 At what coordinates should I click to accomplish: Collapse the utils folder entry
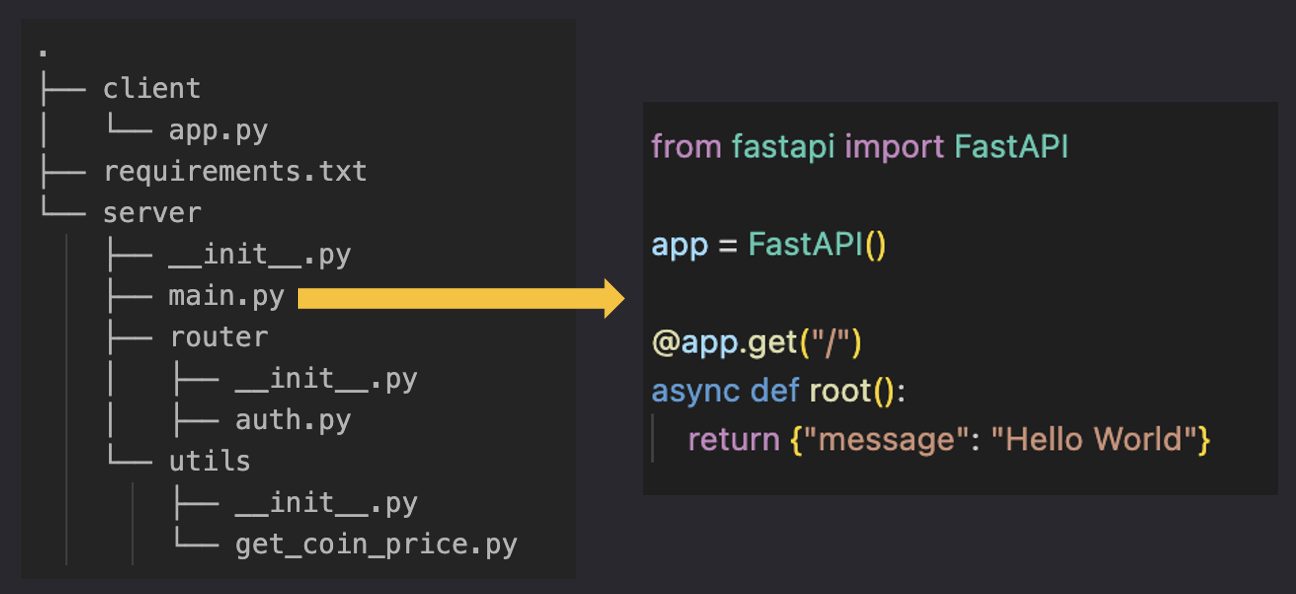(x=210, y=461)
